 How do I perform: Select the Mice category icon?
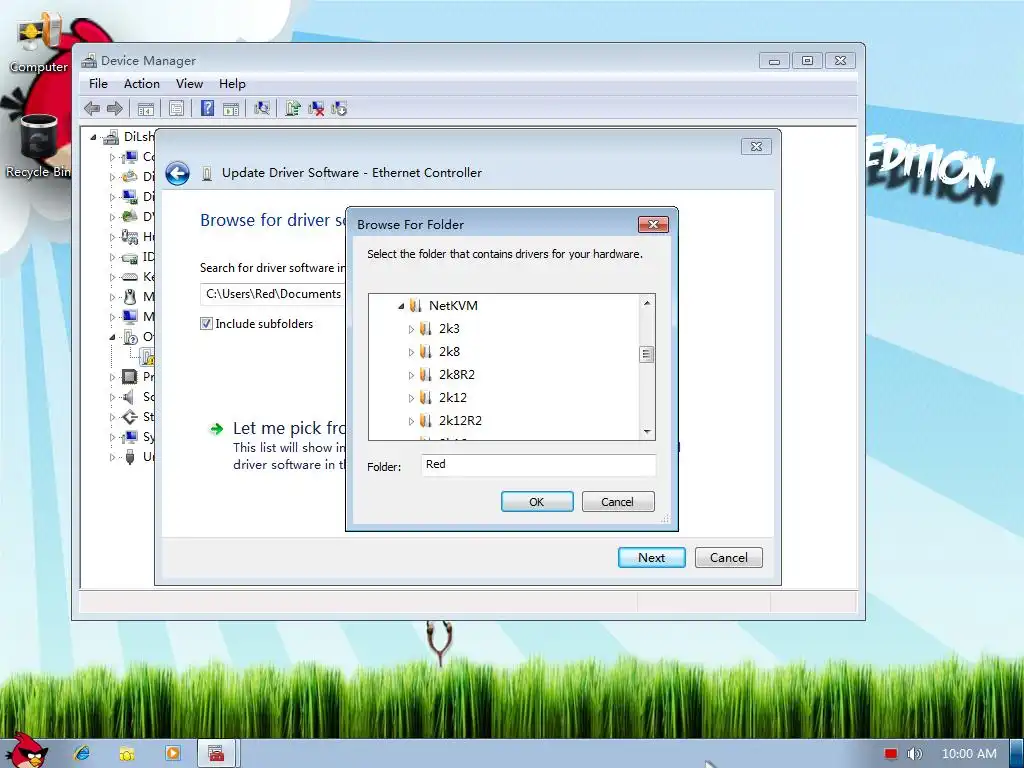coord(130,296)
